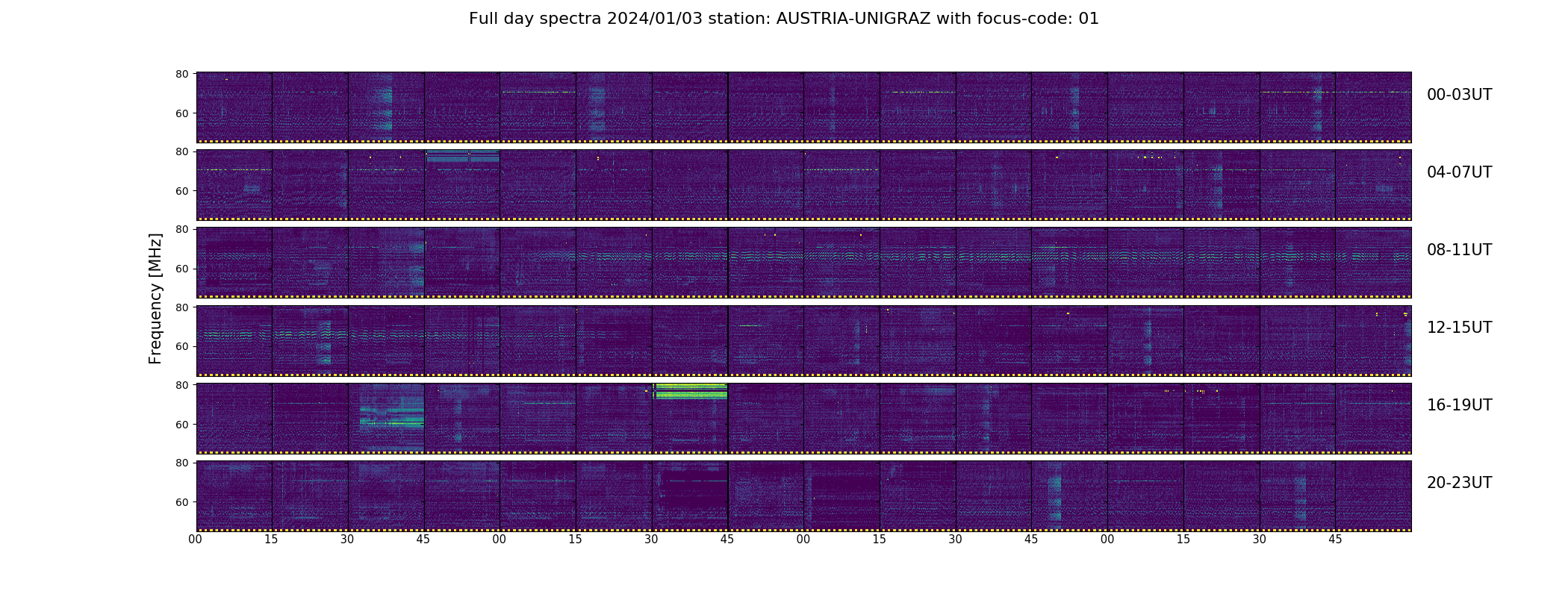The width and height of the screenshot is (1568, 597).
Task: Click the 80 tick of the 04-07UT row
Action: point(181,151)
